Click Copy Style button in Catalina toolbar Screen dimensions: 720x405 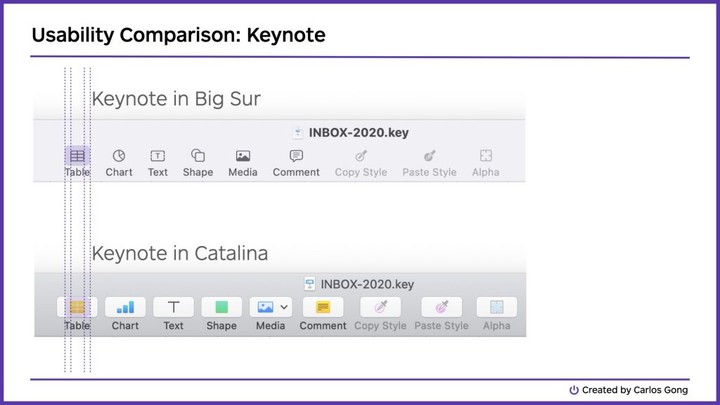[380, 307]
